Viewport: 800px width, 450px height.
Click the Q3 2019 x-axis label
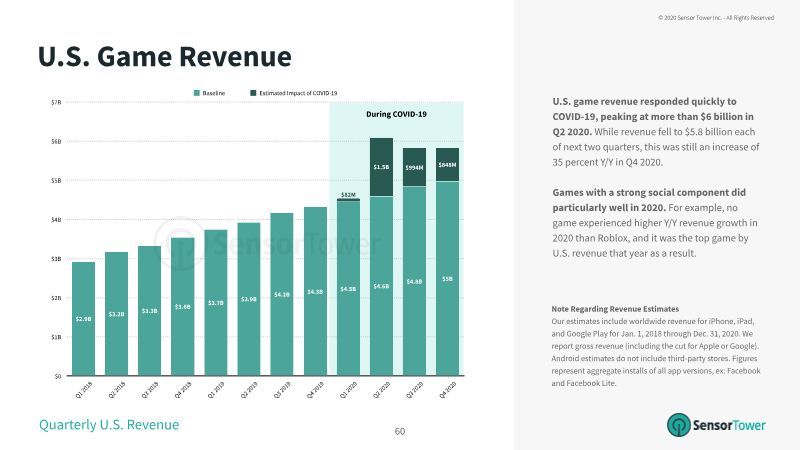[x=282, y=390]
